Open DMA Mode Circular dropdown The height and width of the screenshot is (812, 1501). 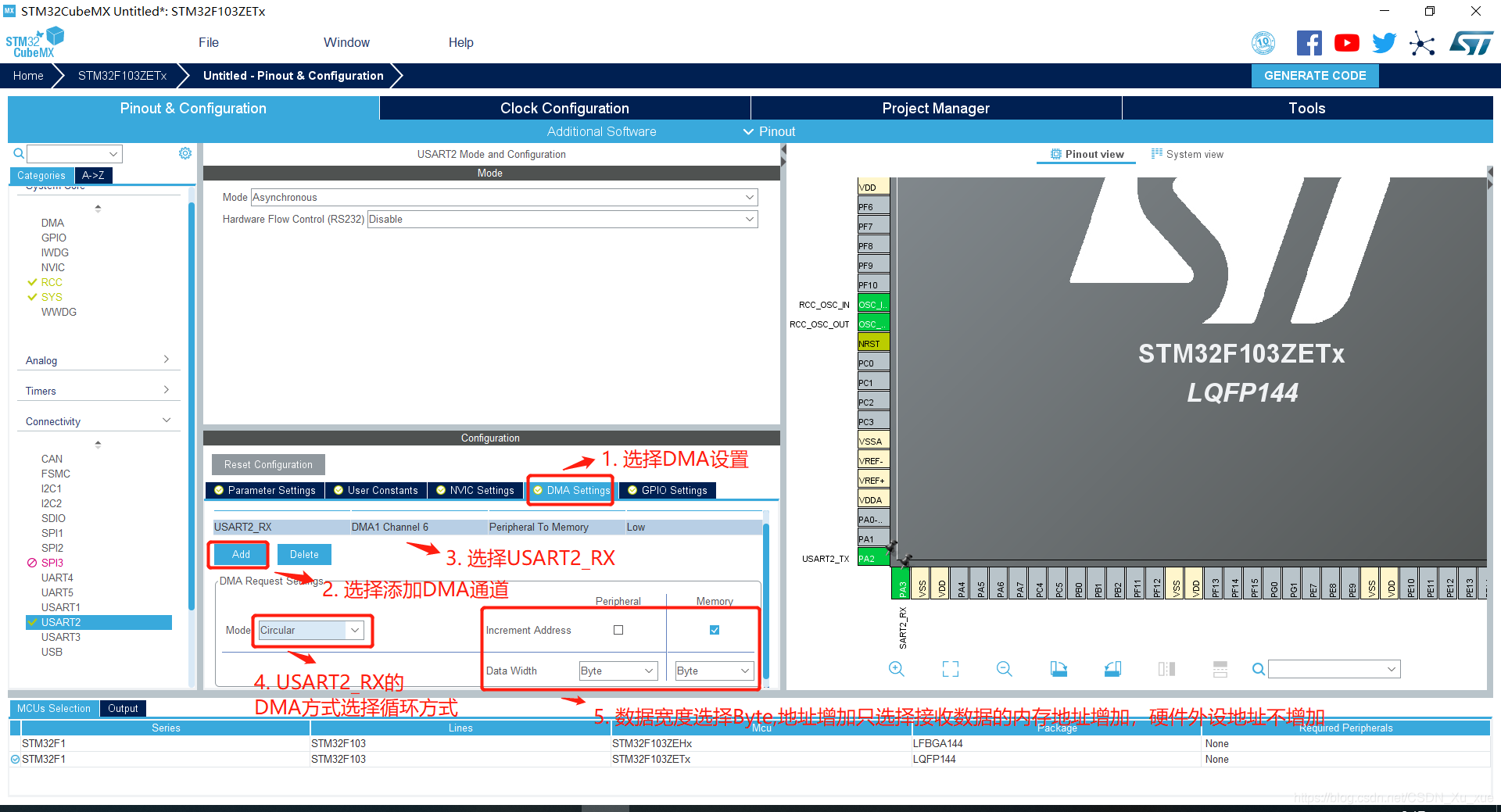[x=311, y=630]
